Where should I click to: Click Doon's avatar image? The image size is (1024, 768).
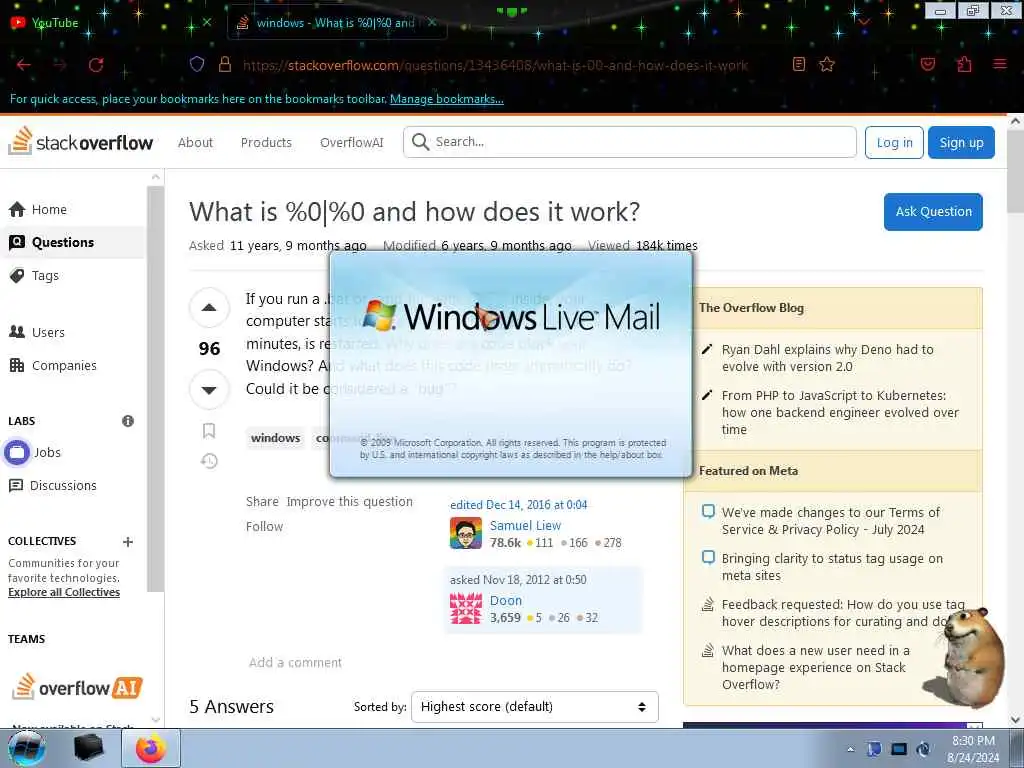click(466, 608)
